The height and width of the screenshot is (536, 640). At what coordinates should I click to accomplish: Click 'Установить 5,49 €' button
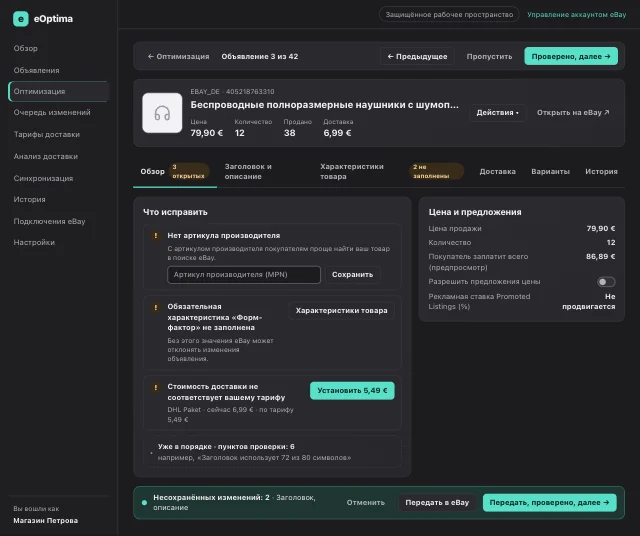click(x=352, y=391)
